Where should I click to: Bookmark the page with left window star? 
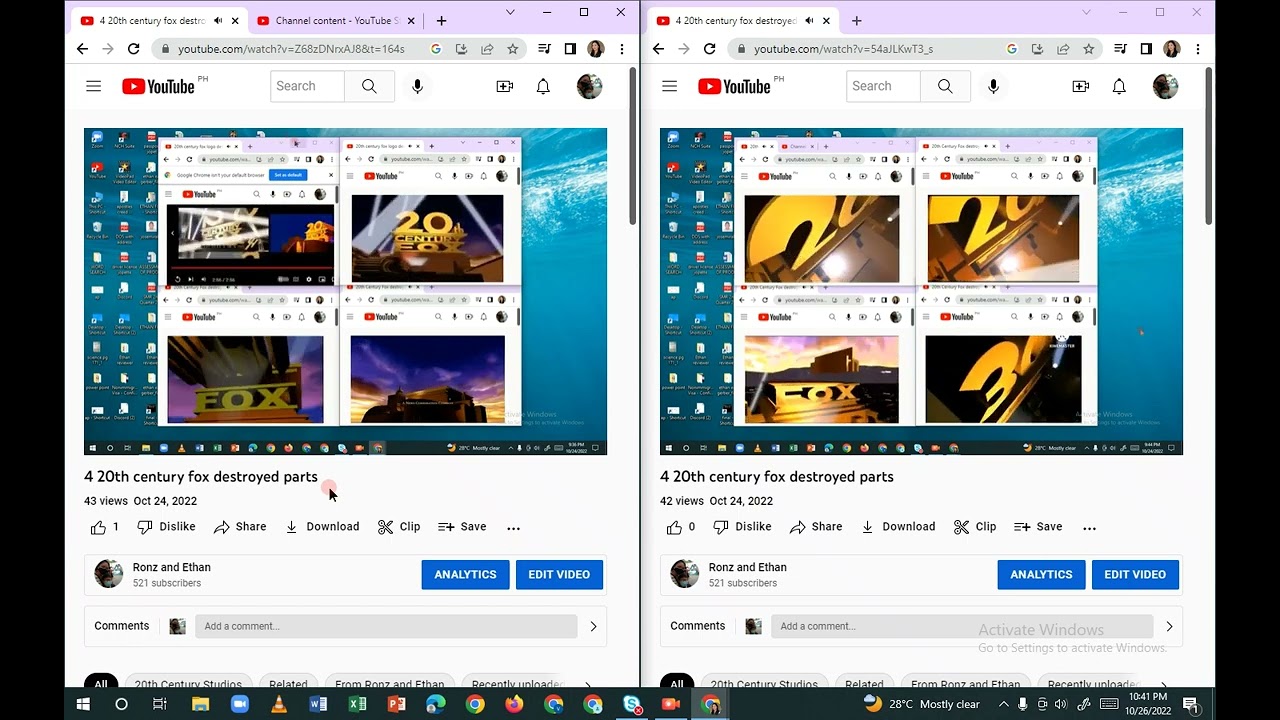[x=513, y=49]
